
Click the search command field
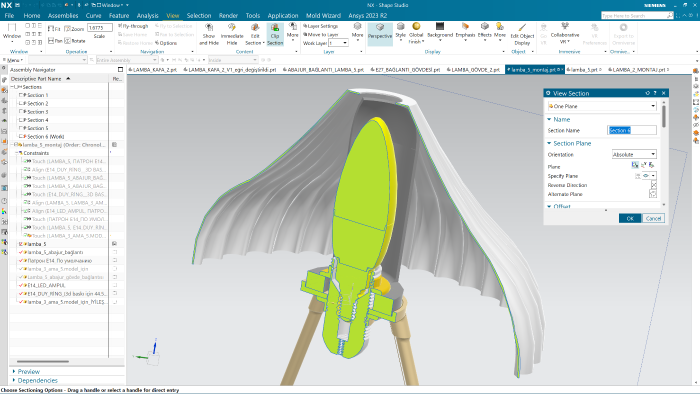pos(637,16)
